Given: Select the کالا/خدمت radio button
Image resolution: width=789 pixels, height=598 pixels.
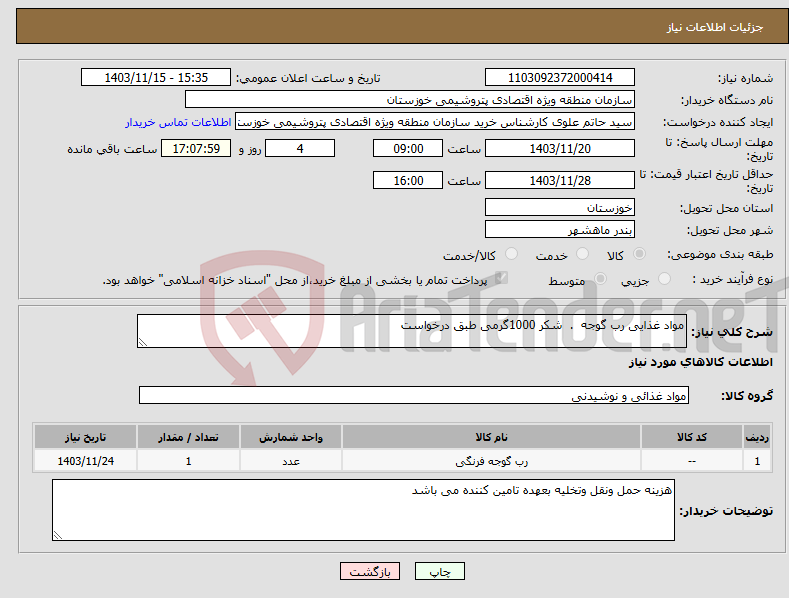Looking at the screenshot, I should coord(511,254).
